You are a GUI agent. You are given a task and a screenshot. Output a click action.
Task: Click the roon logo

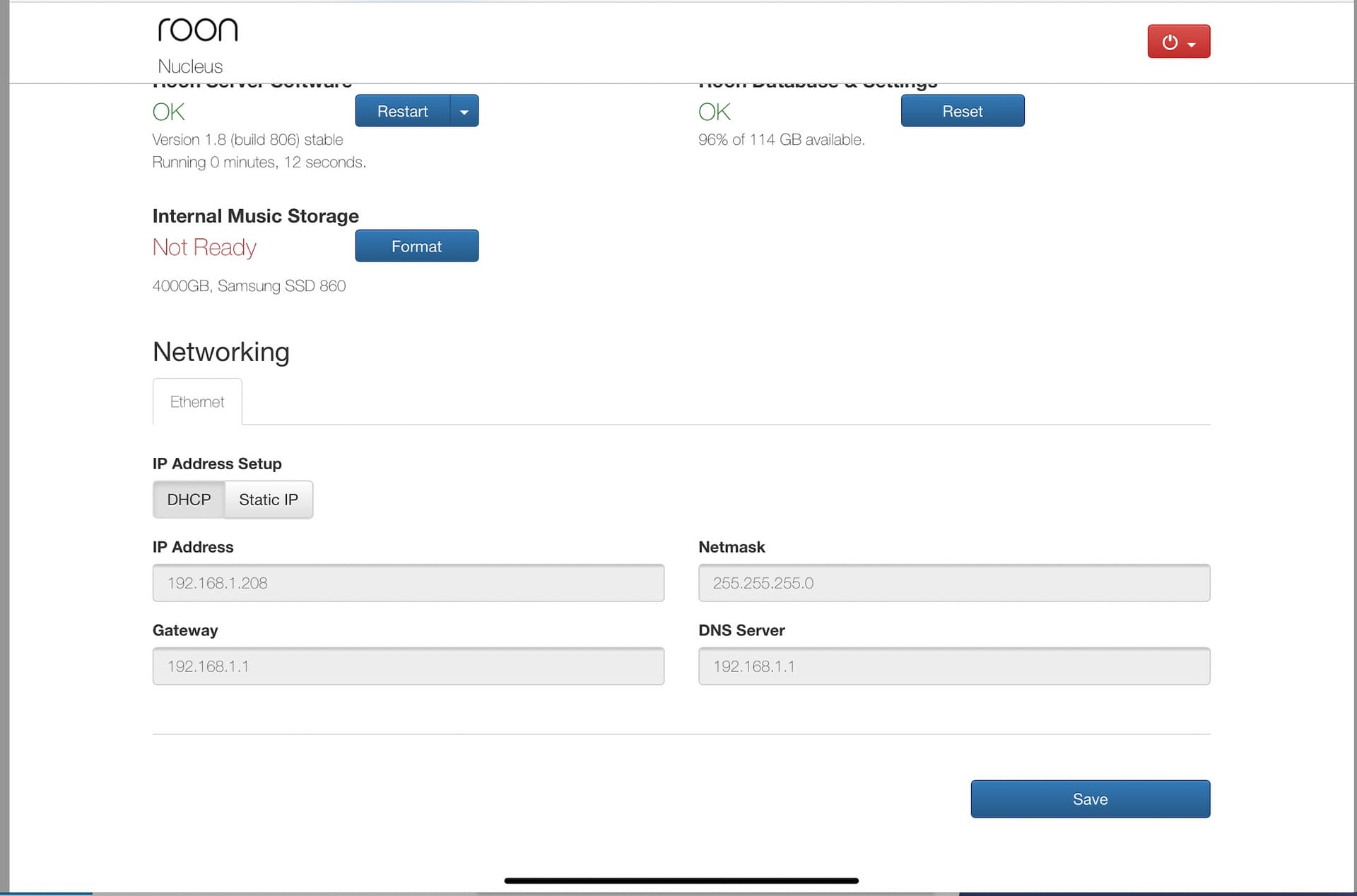[197, 30]
